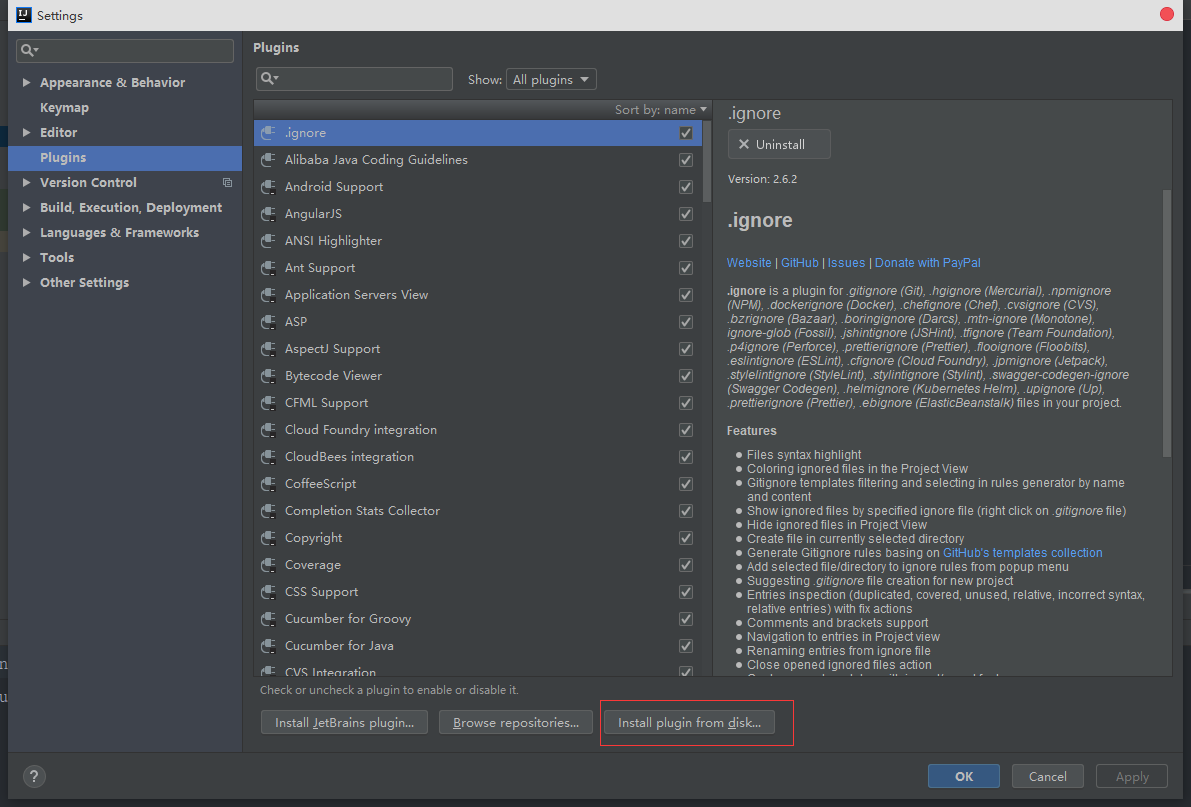Uncheck the CoffeeScript plugin

[686, 483]
